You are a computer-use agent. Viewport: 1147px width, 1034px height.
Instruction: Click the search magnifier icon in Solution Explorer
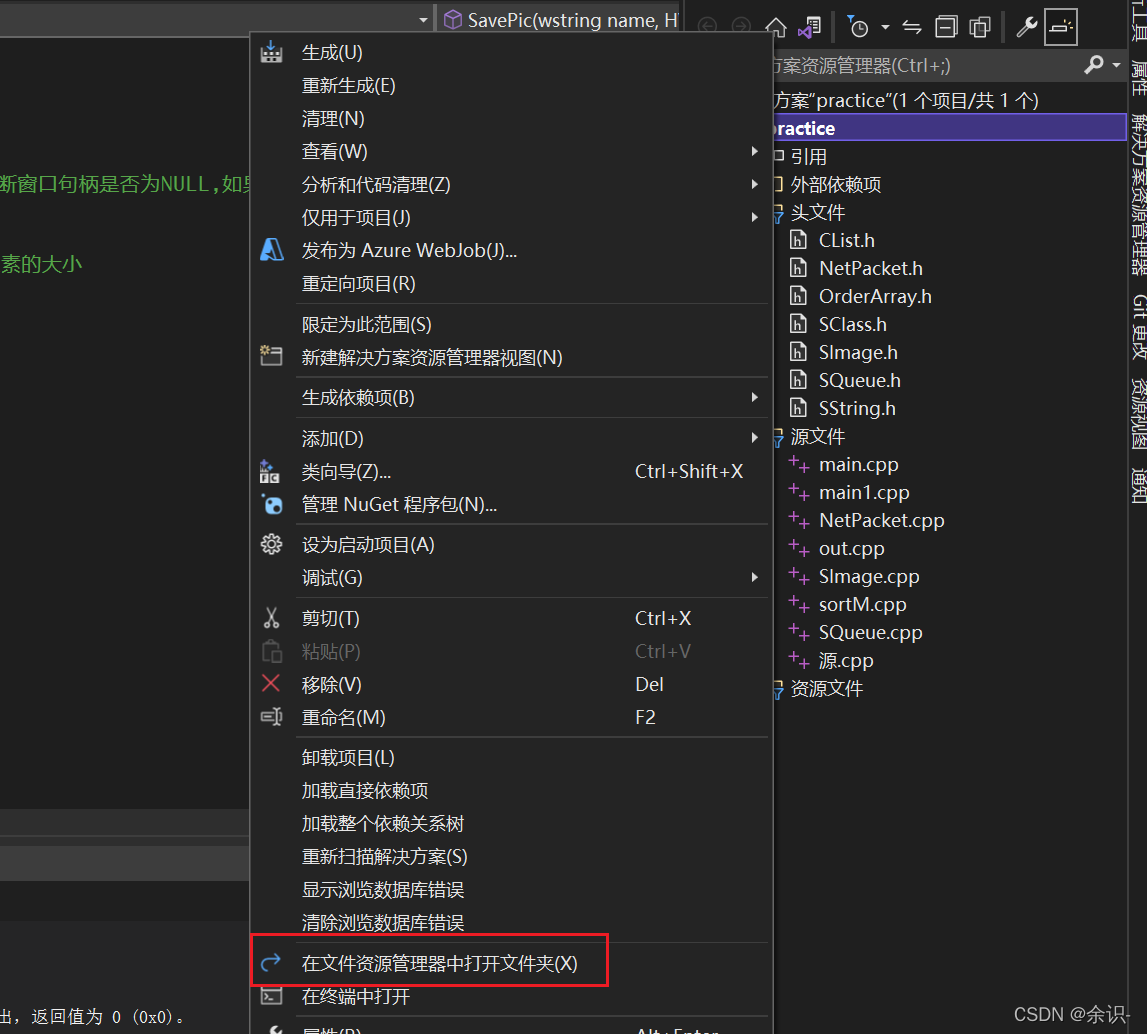click(1094, 65)
